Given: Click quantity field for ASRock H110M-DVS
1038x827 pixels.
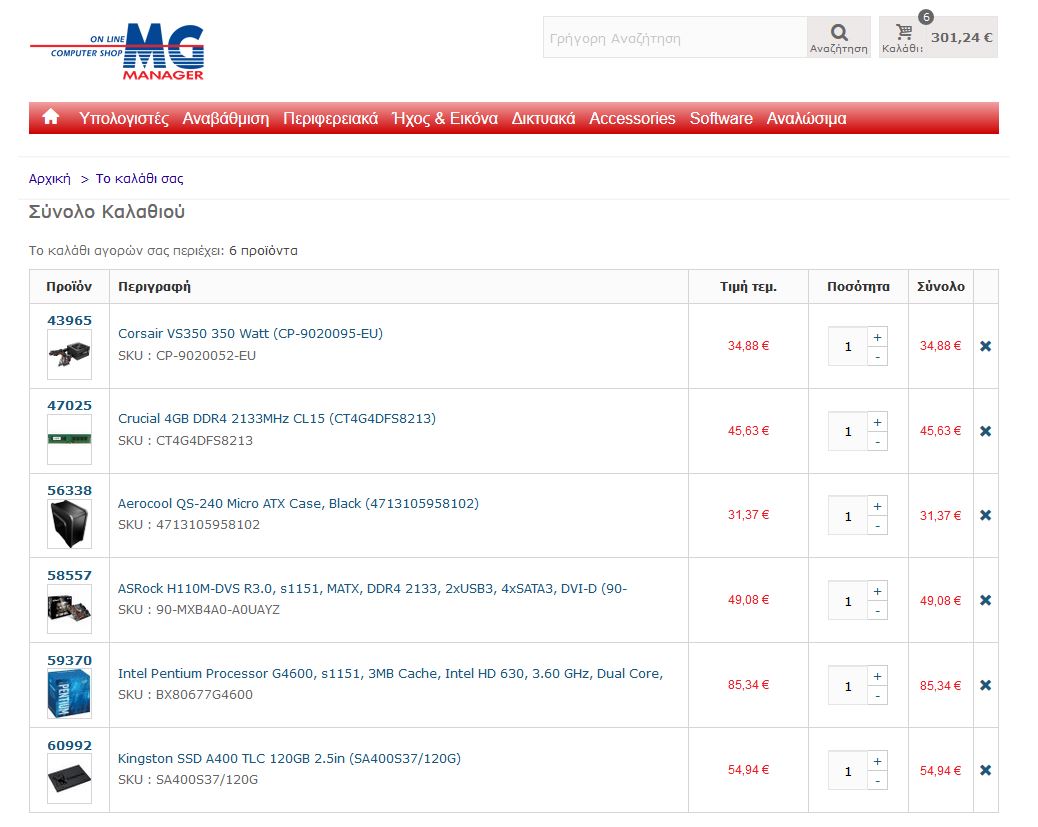Looking at the screenshot, I should (848, 601).
